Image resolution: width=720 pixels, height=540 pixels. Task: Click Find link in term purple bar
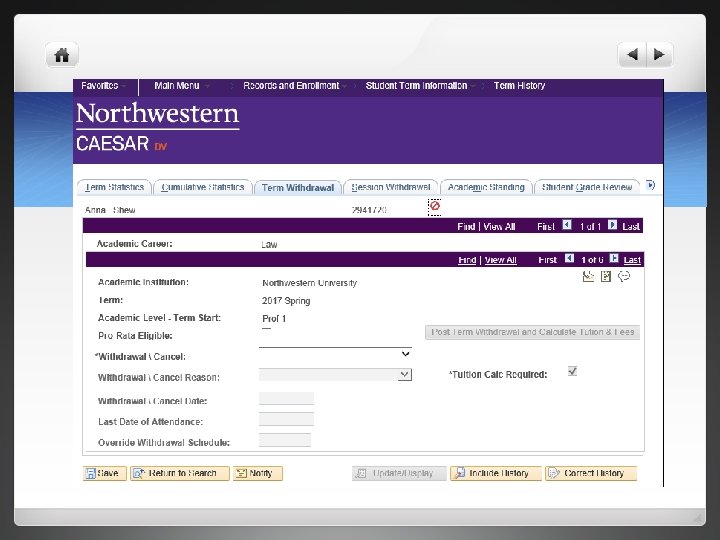point(467,260)
